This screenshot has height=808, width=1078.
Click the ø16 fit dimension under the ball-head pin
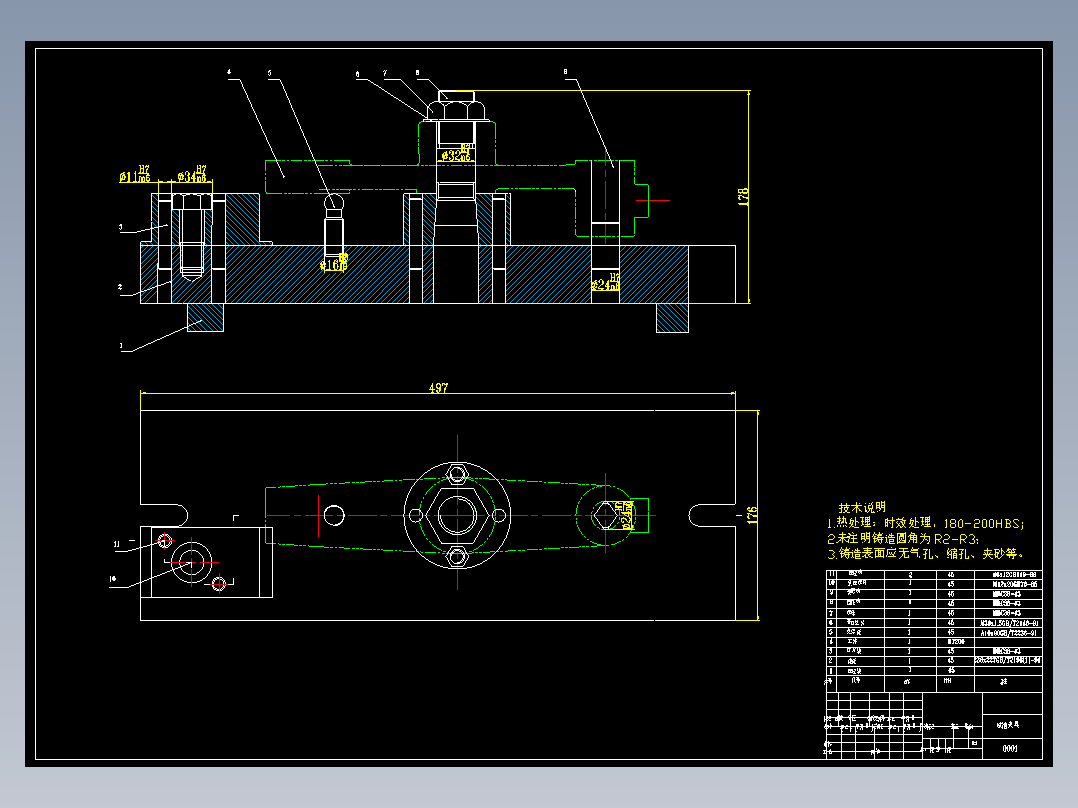pos(334,263)
